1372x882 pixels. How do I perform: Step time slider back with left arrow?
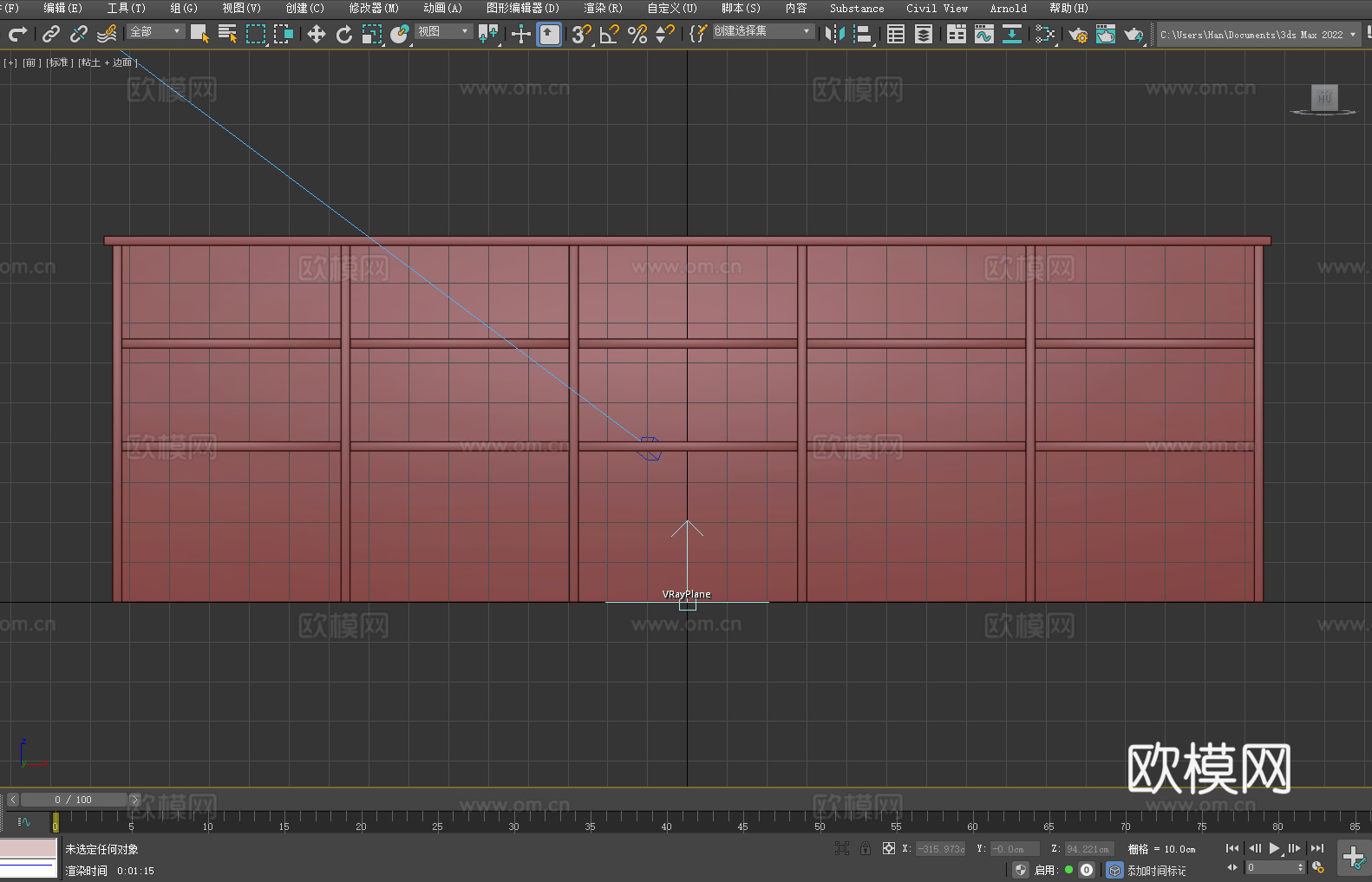12,800
